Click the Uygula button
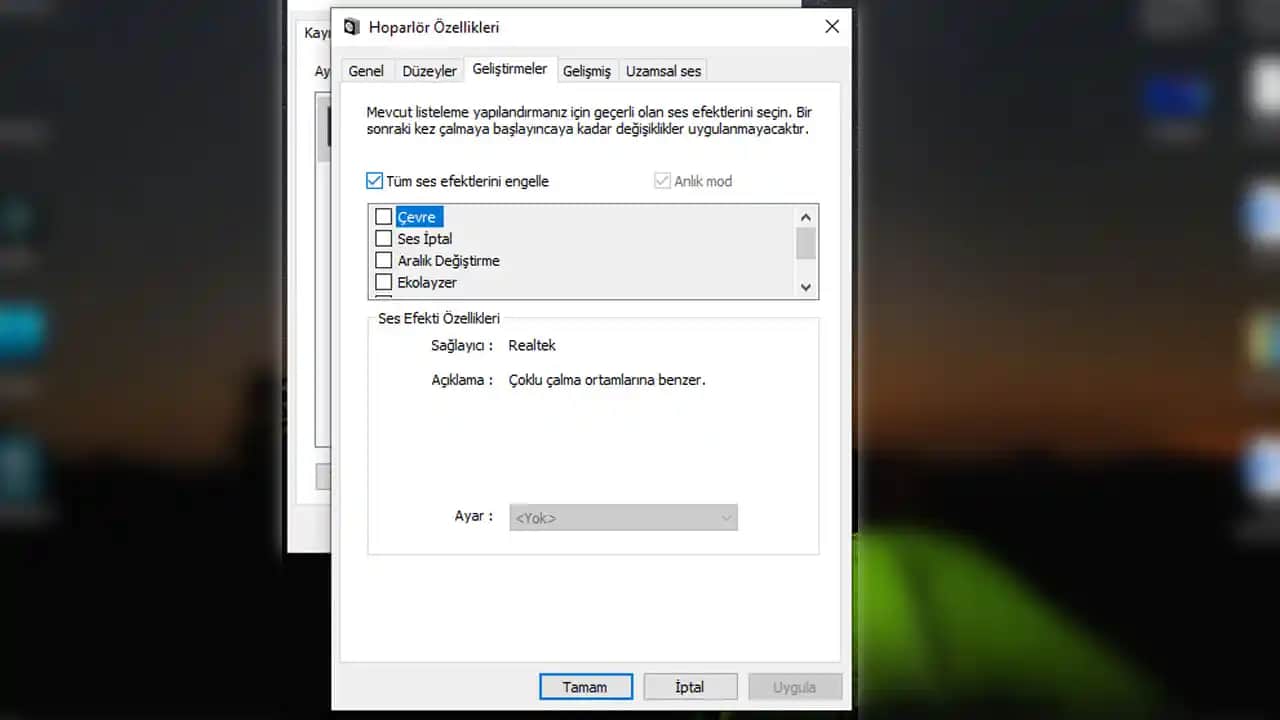Screen dimensions: 1280x720 pyautogui.click(x=794, y=687)
